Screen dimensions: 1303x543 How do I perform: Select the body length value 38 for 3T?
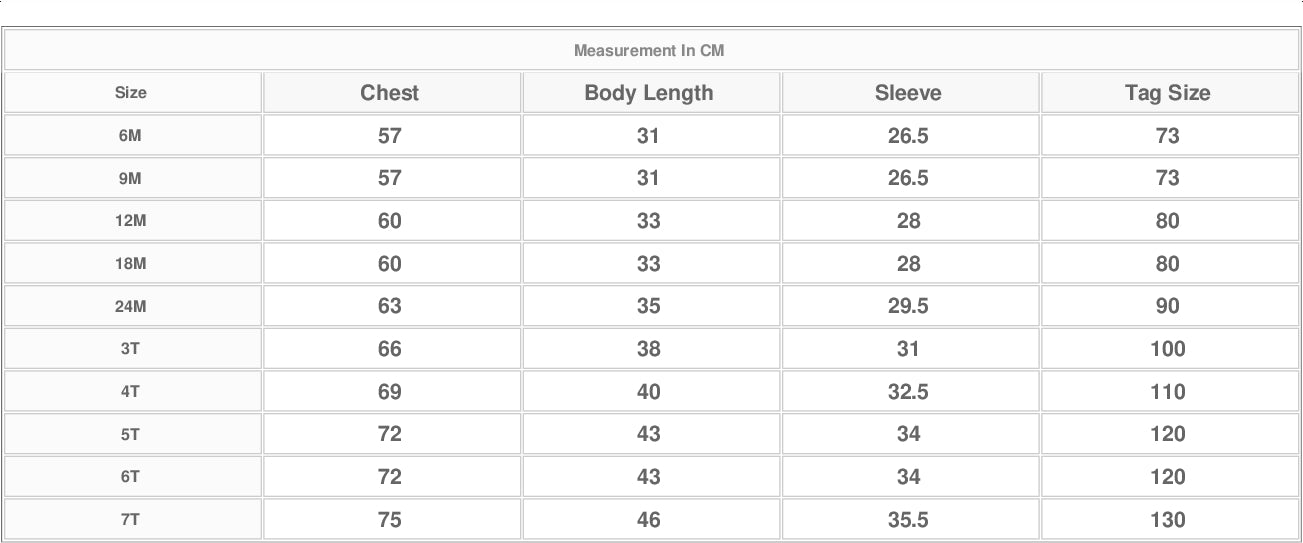click(649, 349)
